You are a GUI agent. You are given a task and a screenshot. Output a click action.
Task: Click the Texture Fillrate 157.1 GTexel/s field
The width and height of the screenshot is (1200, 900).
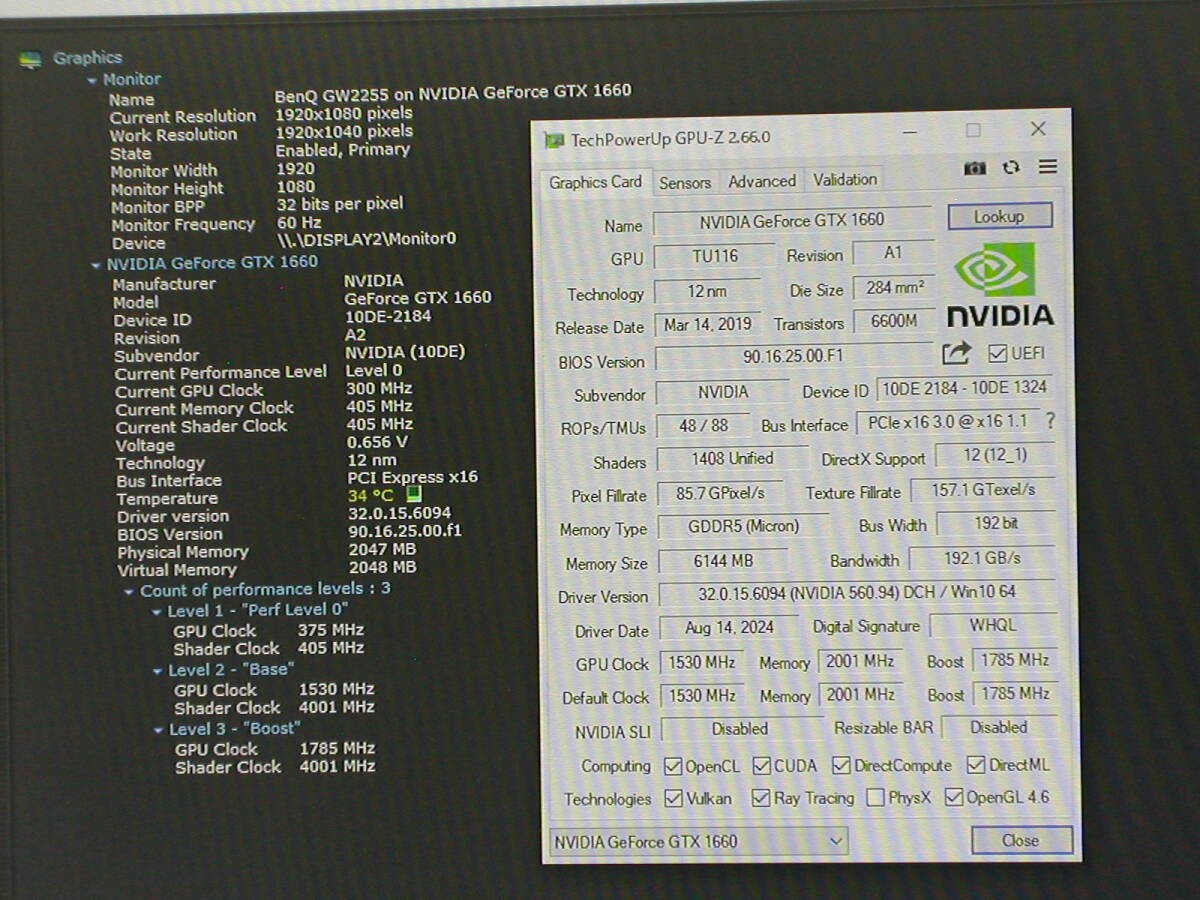(982, 490)
